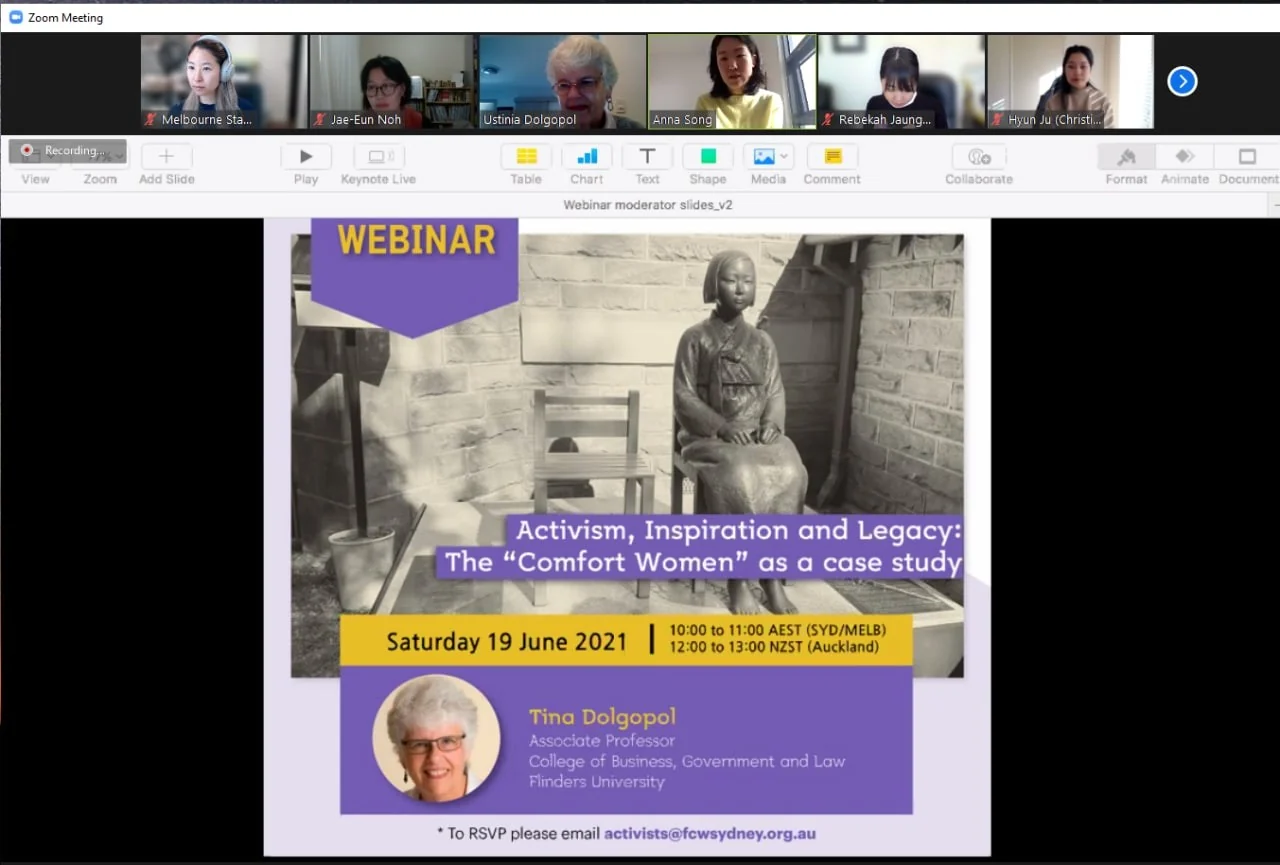Click the Tina Dolgopol name on slide
This screenshot has width=1280, height=865.
pos(602,716)
